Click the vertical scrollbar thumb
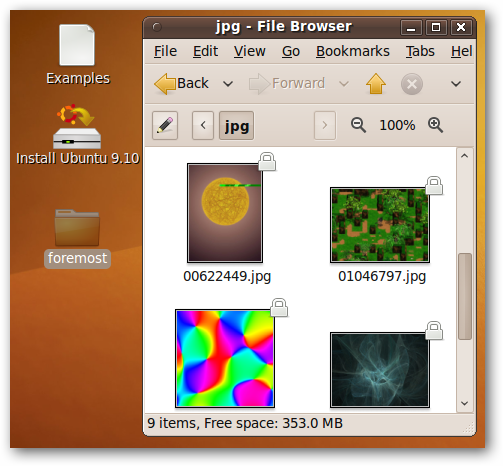Viewport: 503px width, 466px height. [x=465, y=296]
